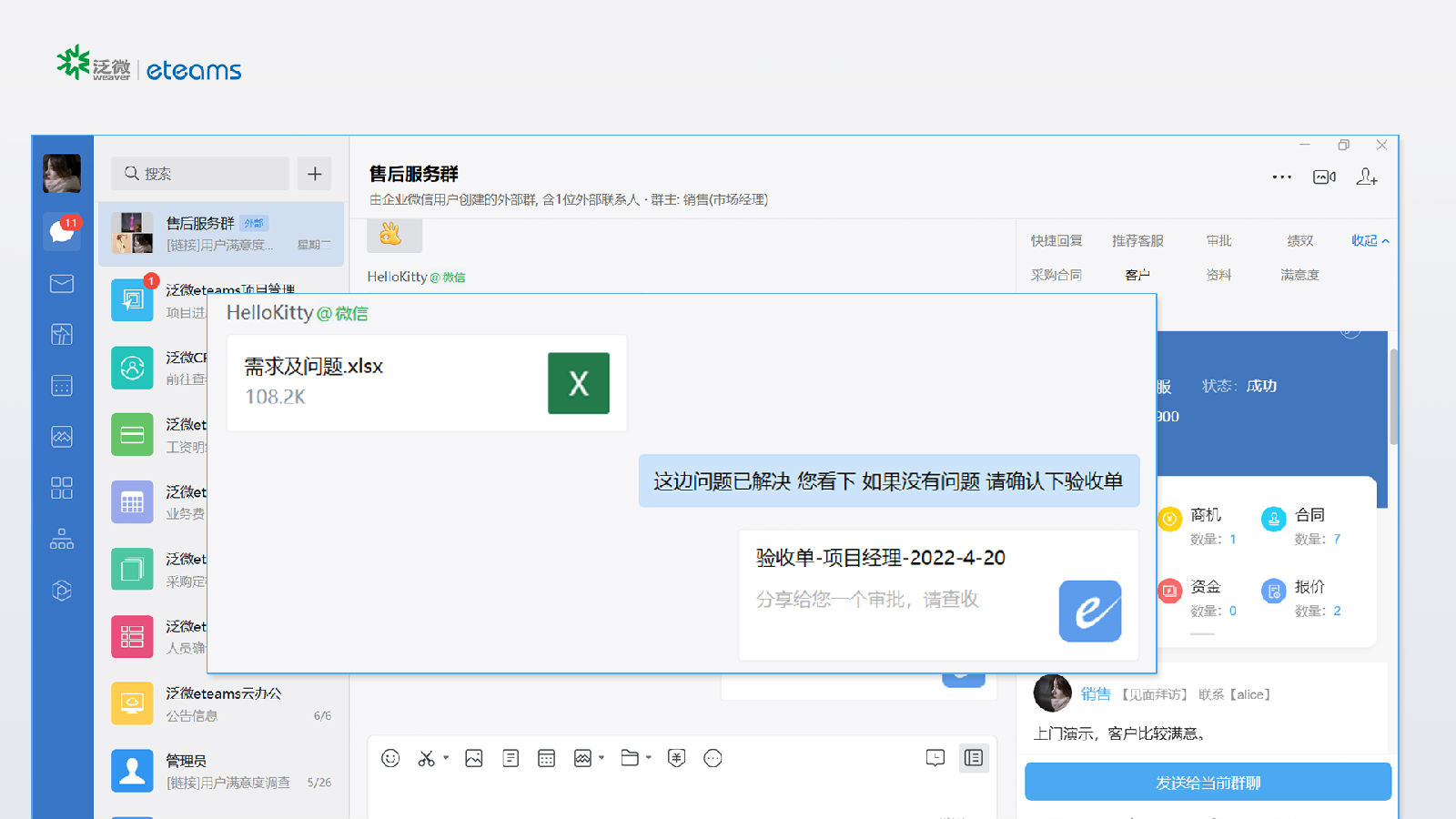The width and height of the screenshot is (1456, 819).
Task: Open the three-dots more menu in chat header
Action: [1281, 177]
